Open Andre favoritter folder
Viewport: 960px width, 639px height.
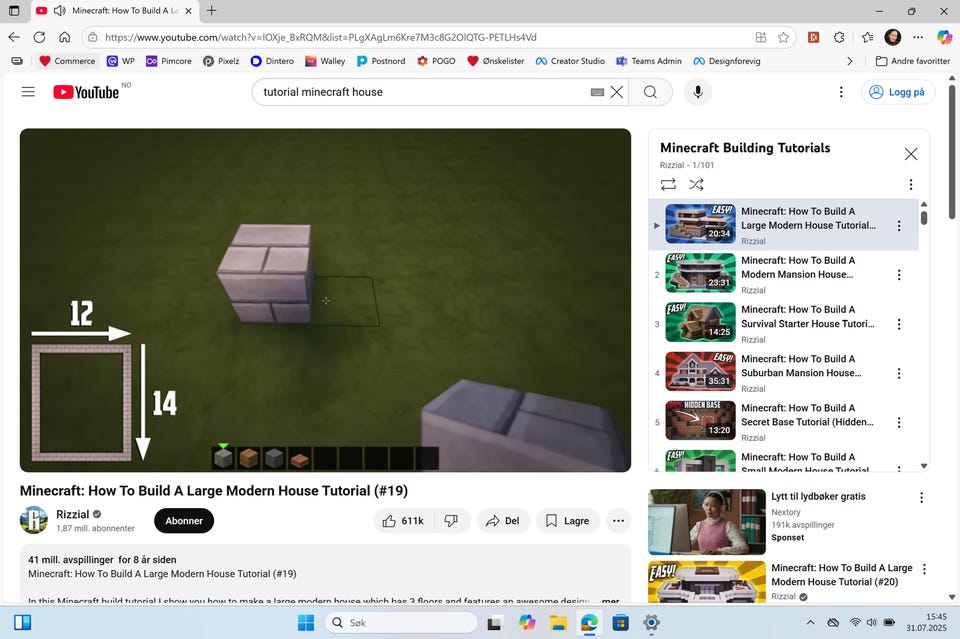913,61
